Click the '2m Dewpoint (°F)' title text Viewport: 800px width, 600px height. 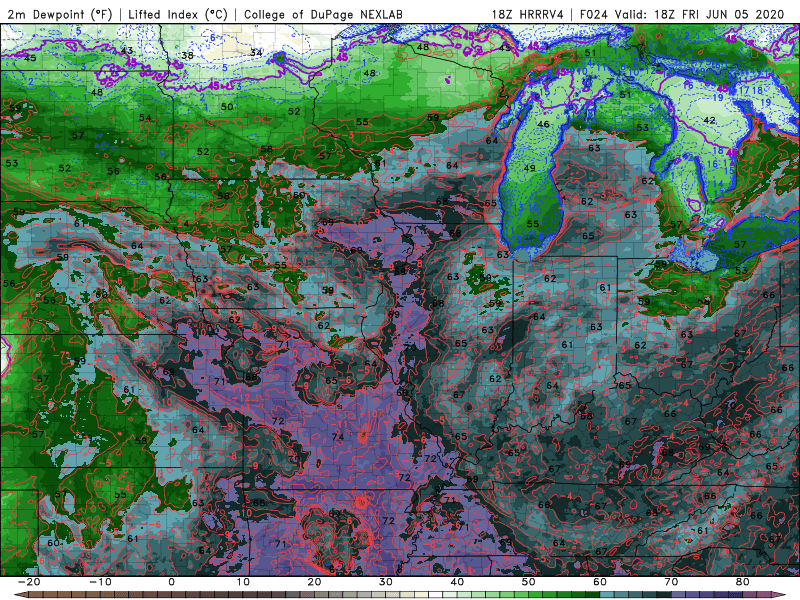(60, 15)
